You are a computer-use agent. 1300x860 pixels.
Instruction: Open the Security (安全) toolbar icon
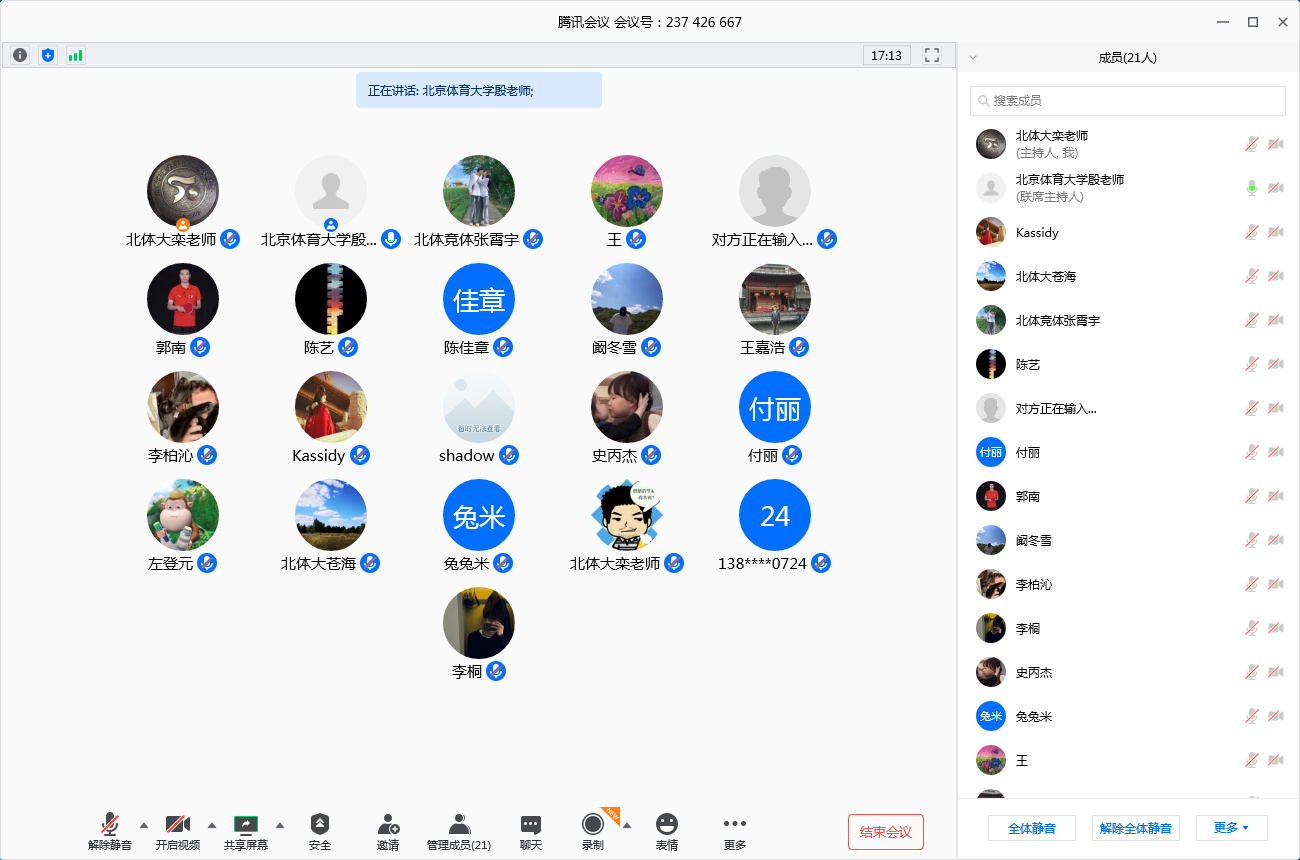320,831
